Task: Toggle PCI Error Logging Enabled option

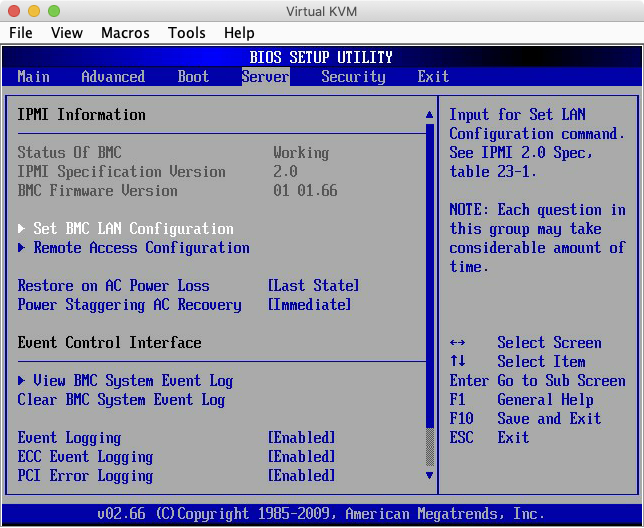Action: [x=301, y=476]
